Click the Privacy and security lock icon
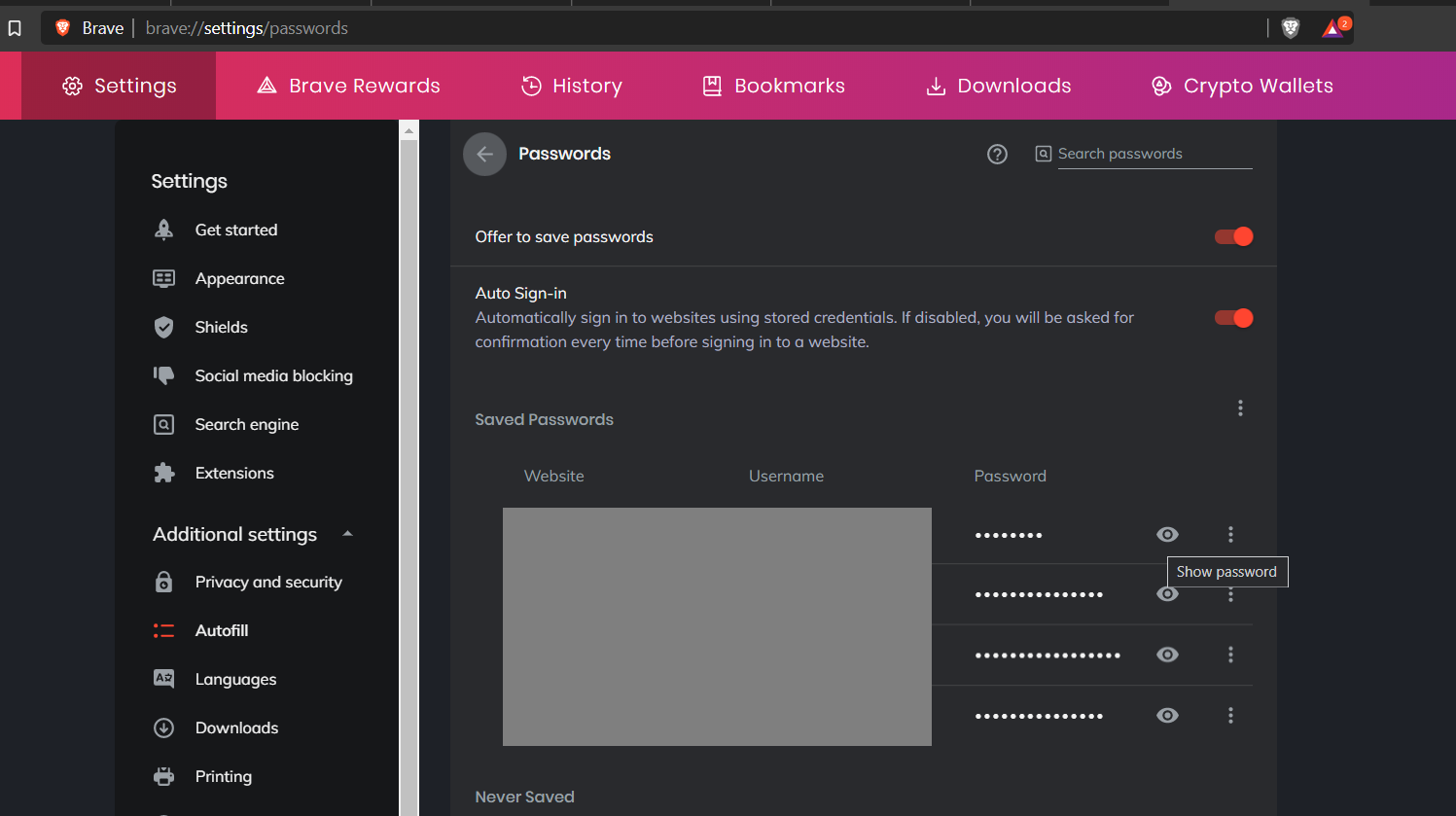Image resolution: width=1456 pixels, height=816 pixels. click(163, 582)
